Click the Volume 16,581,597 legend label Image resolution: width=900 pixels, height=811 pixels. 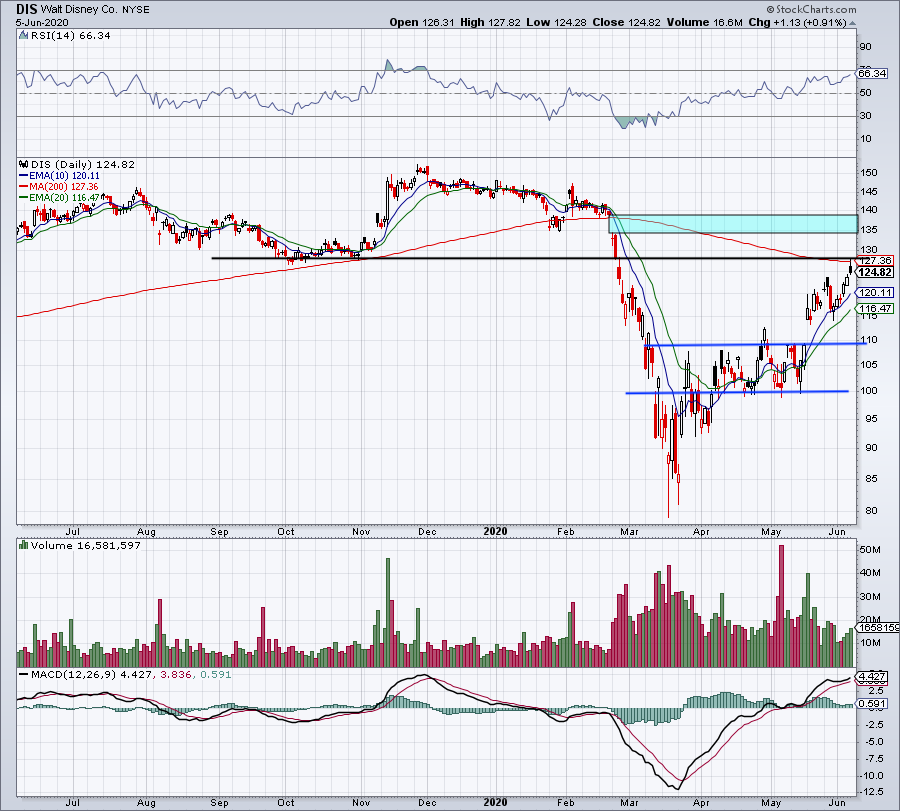[x=86, y=545]
